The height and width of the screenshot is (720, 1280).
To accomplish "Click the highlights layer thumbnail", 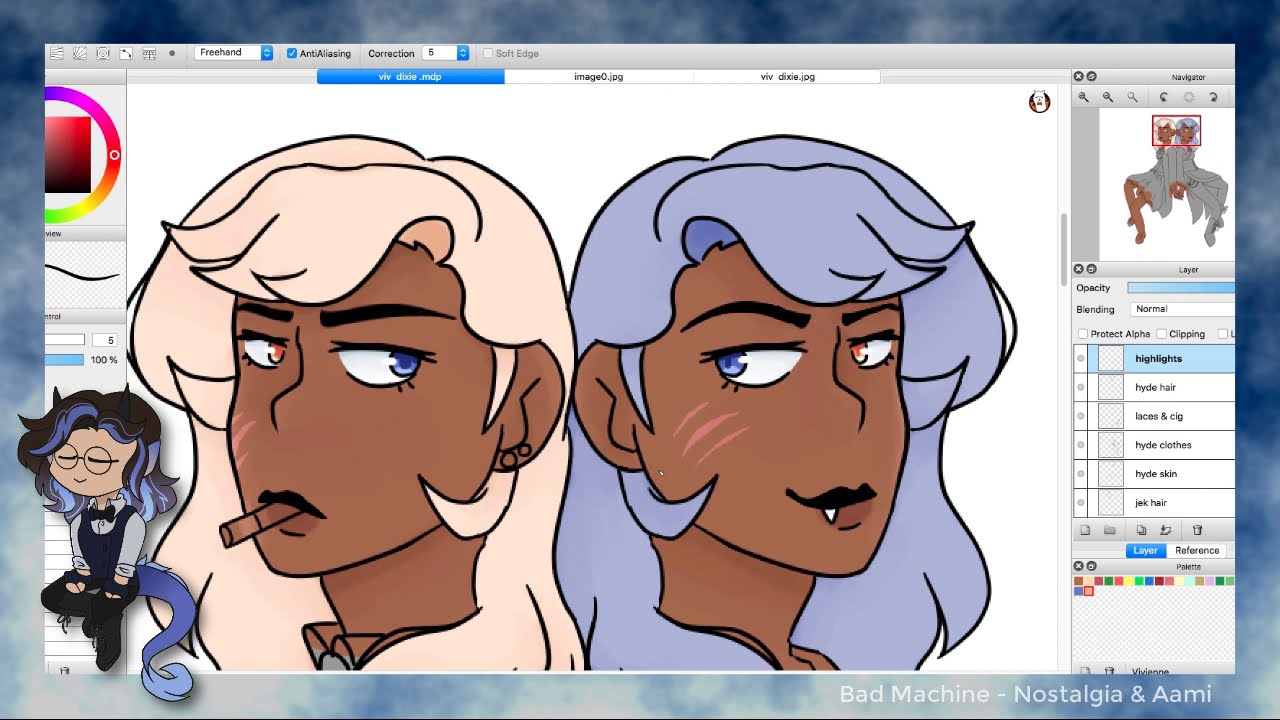I will coord(1111,358).
